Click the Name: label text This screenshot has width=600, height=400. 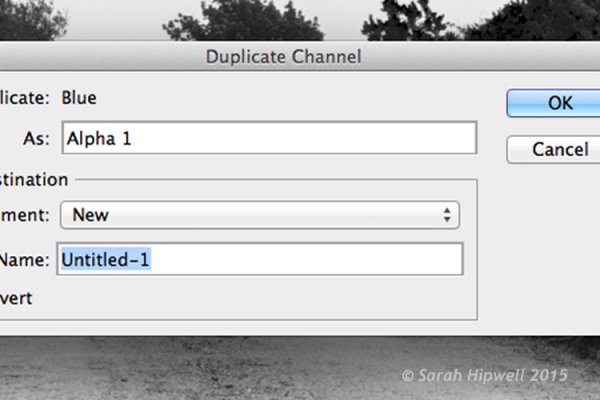tap(24, 260)
